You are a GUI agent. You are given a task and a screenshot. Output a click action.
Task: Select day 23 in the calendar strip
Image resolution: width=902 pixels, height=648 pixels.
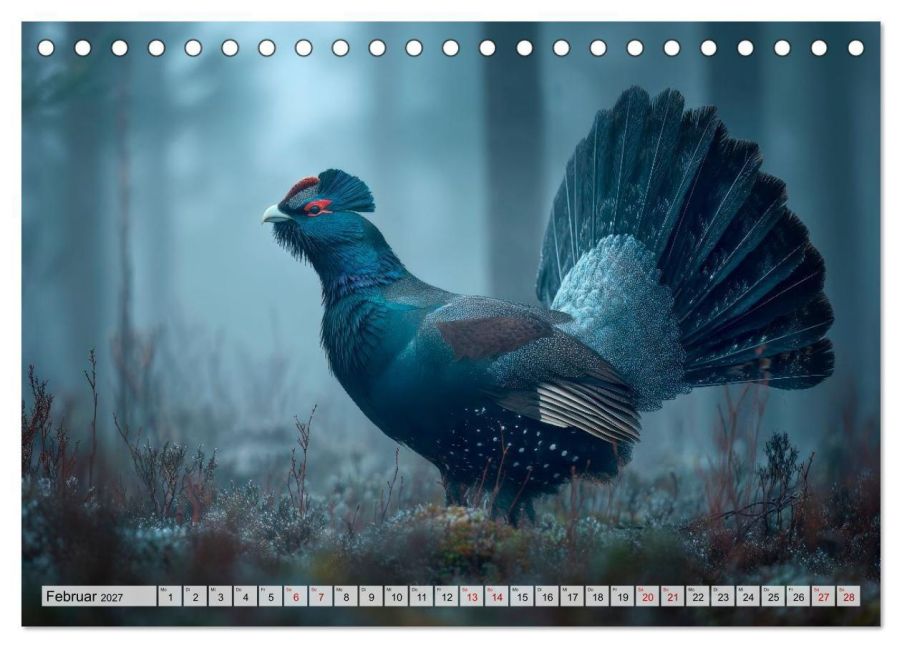[x=723, y=596]
